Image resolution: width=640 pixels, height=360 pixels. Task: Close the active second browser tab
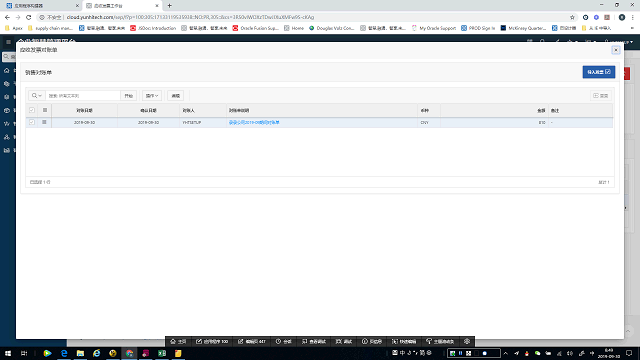pyautogui.click(x=157, y=6)
